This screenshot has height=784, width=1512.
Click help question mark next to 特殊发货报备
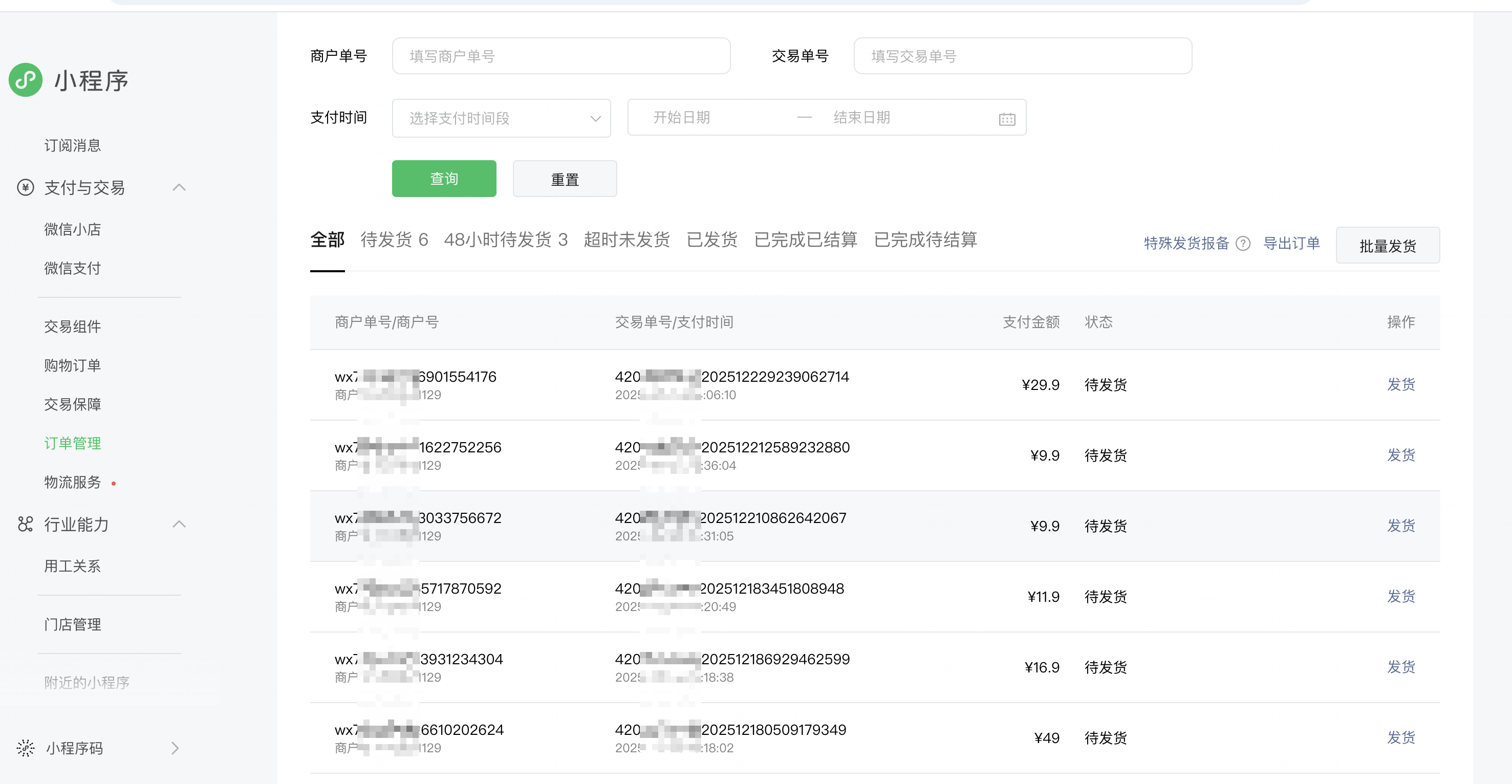pyautogui.click(x=1243, y=244)
